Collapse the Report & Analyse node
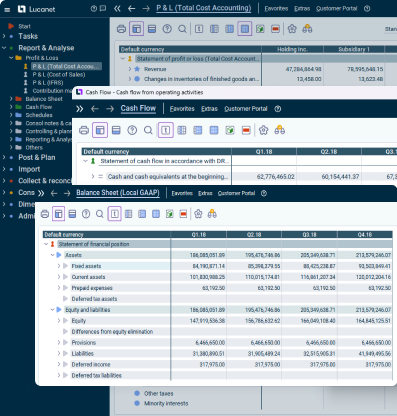Screen dimensions: 397x416 [x=4, y=48]
